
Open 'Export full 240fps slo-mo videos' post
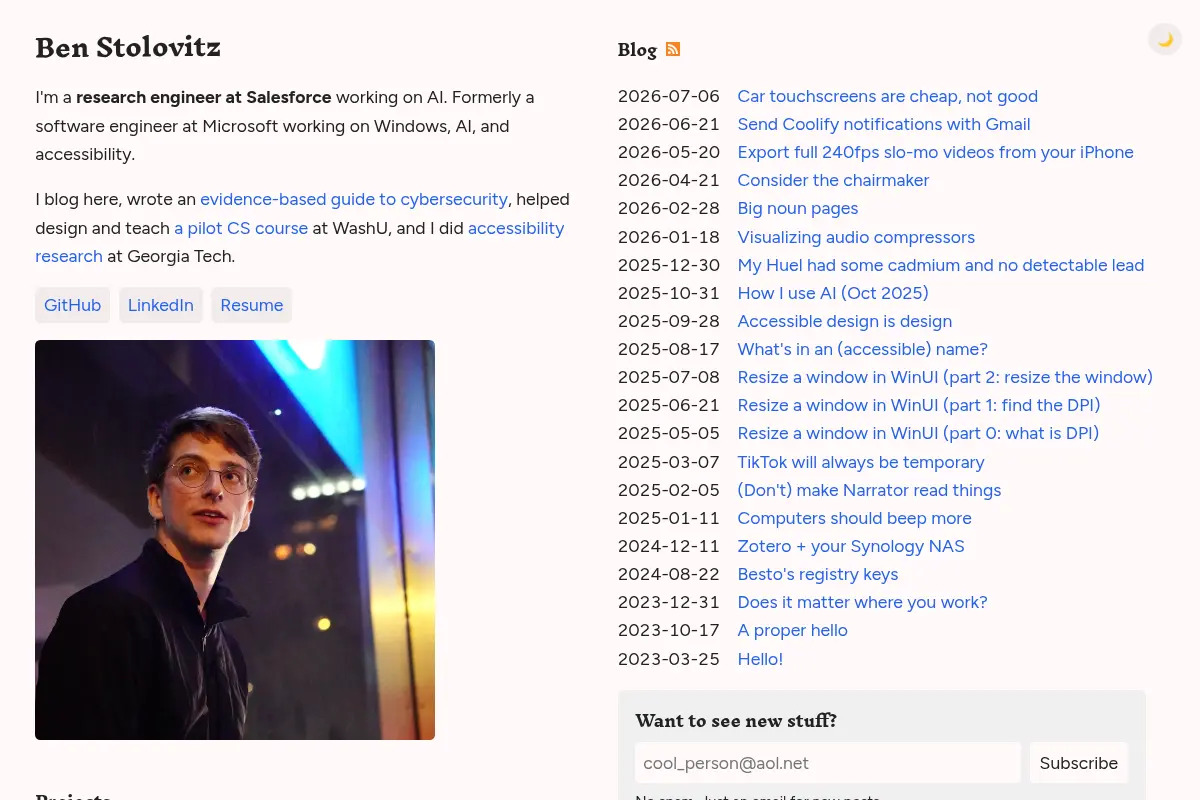pyautogui.click(x=936, y=152)
